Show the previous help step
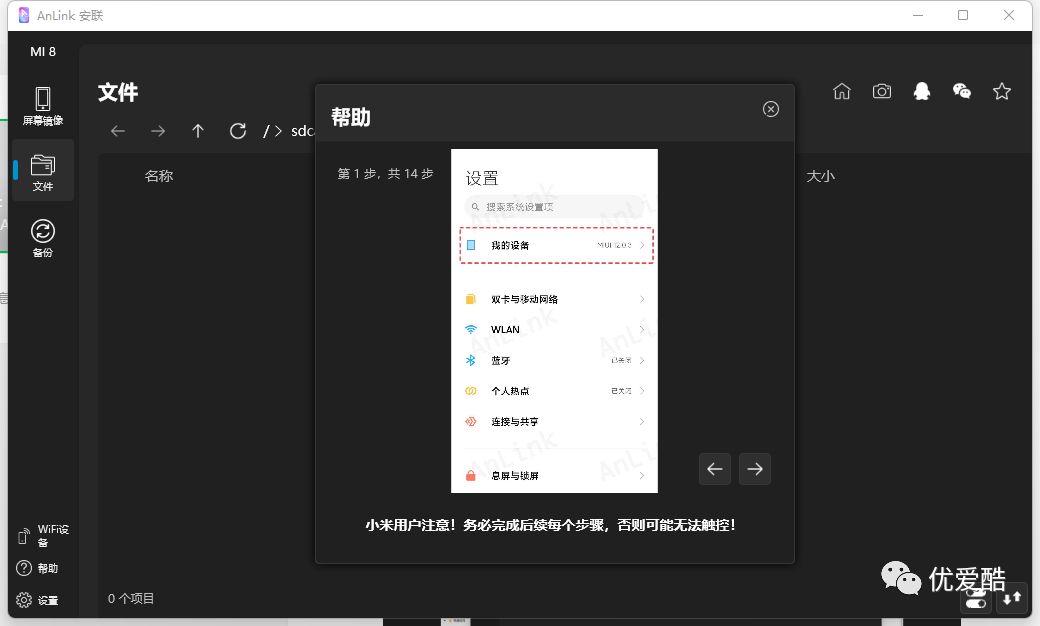1040x626 pixels. coord(715,469)
